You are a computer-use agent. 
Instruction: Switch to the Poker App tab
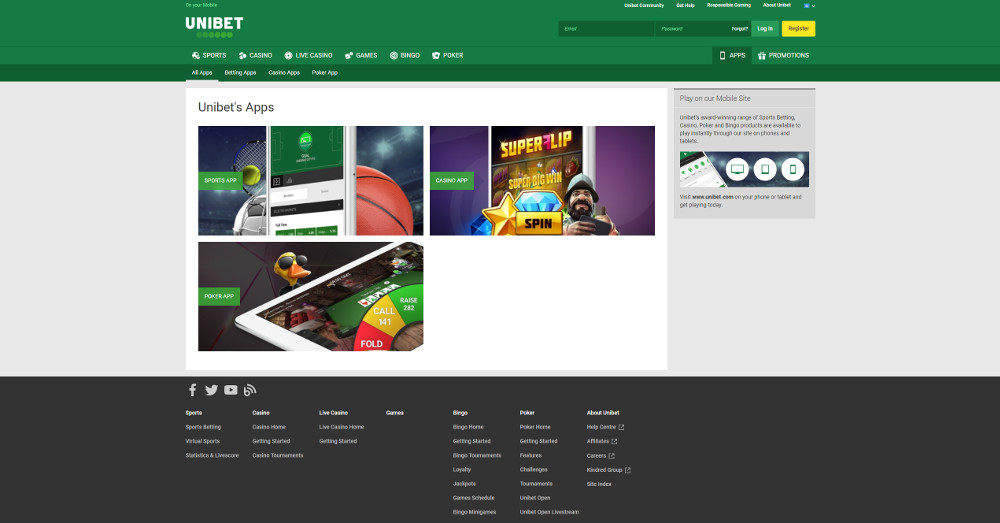tap(325, 73)
